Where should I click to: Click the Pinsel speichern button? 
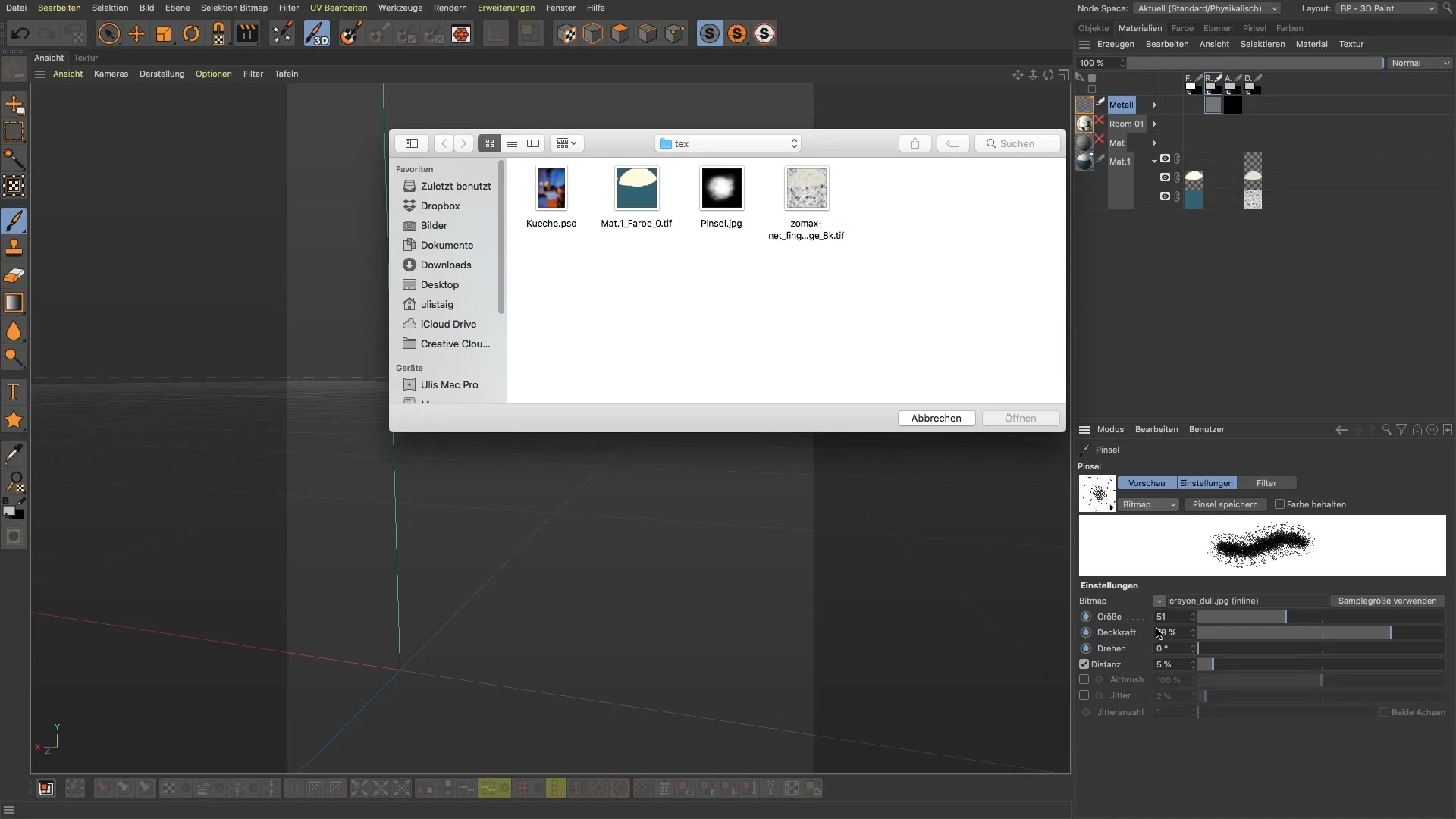tap(1225, 504)
